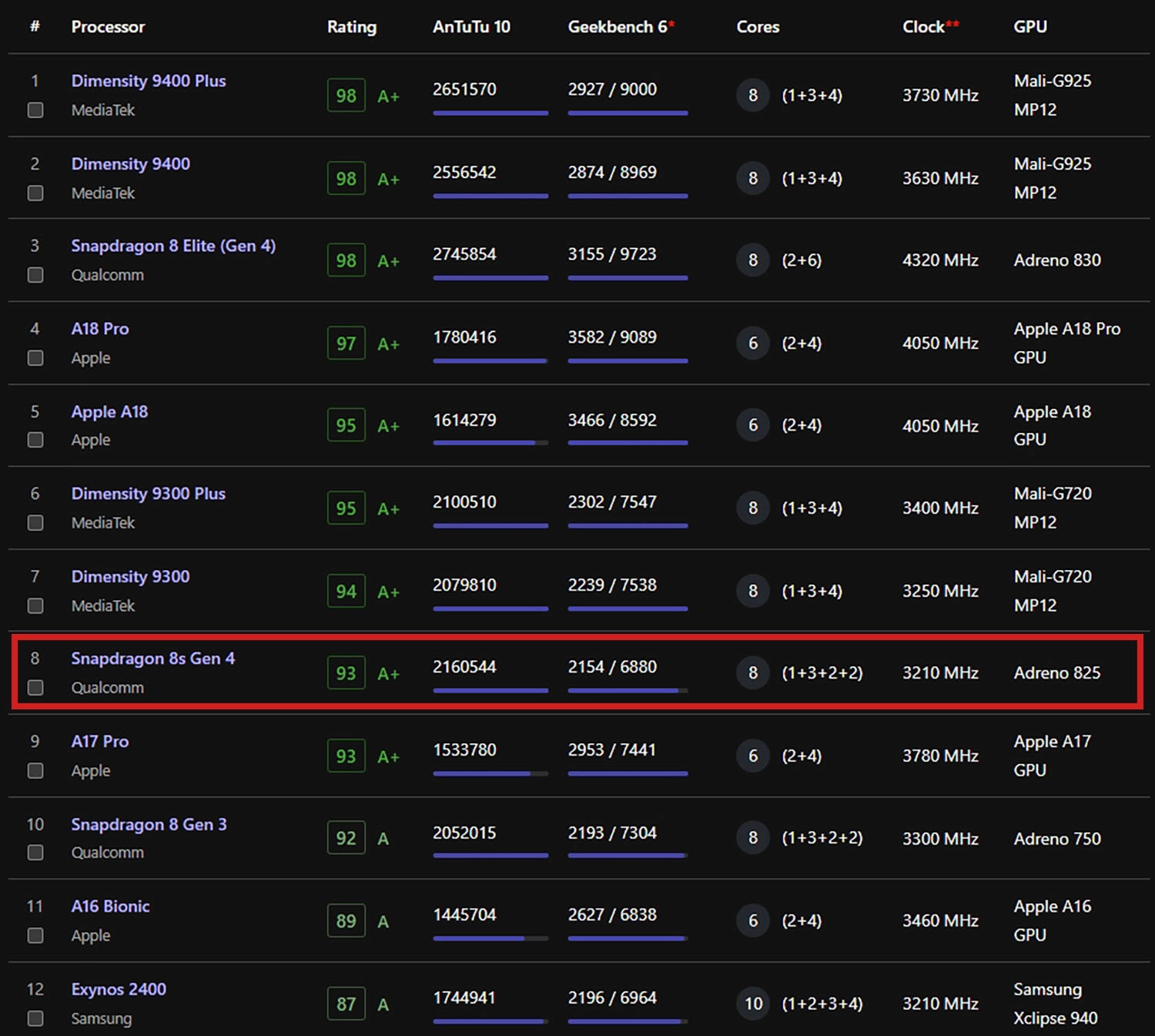Select the 3730 MHz clock value
The height and width of the screenshot is (1036, 1155).
940,96
